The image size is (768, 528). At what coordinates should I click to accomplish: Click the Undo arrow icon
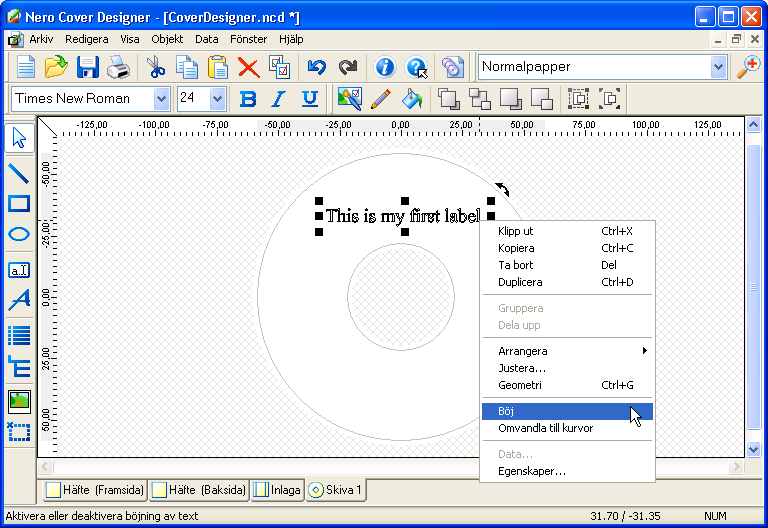(x=317, y=67)
